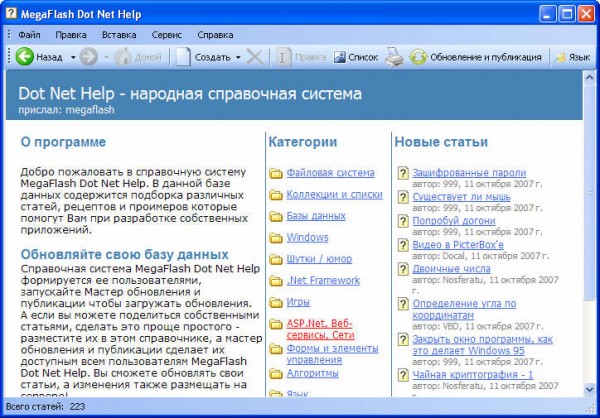Click the green Назад back arrow icon
Viewport: 600px width, 418px height.
(x=25, y=57)
